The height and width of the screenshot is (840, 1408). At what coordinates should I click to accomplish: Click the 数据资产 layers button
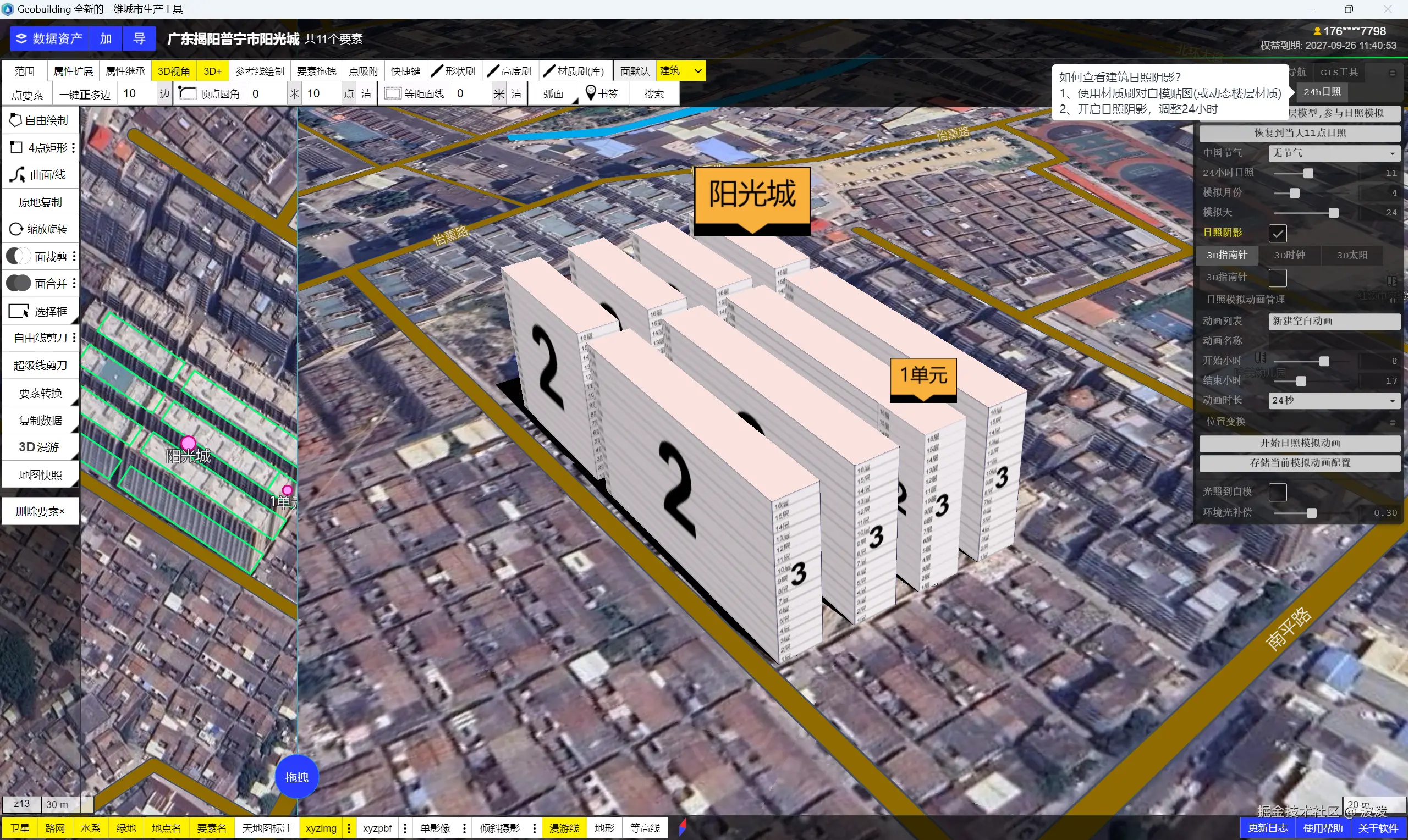coord(49,38)
